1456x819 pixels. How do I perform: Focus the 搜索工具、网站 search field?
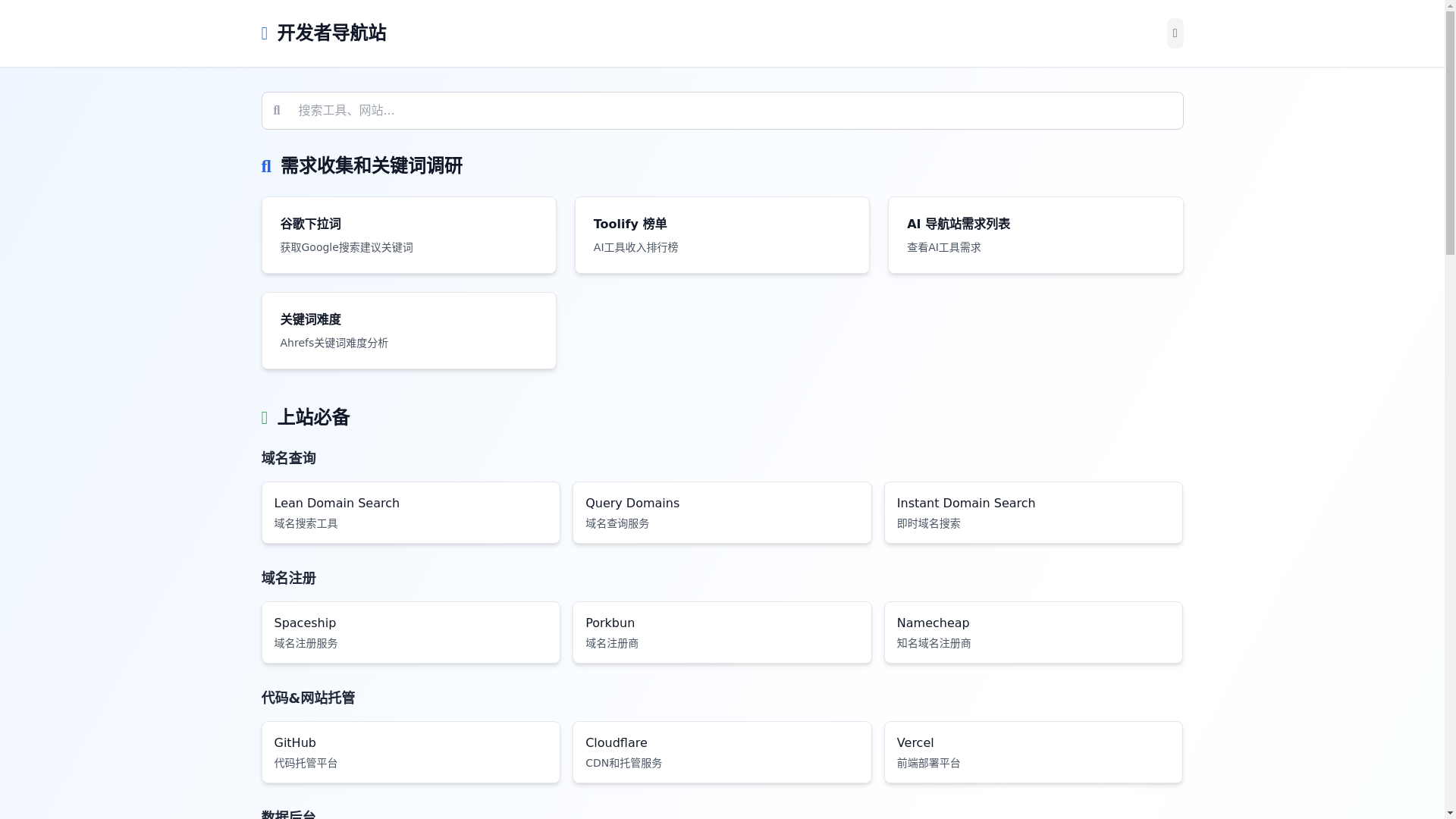pyautogui.click(x=722, y=111)
